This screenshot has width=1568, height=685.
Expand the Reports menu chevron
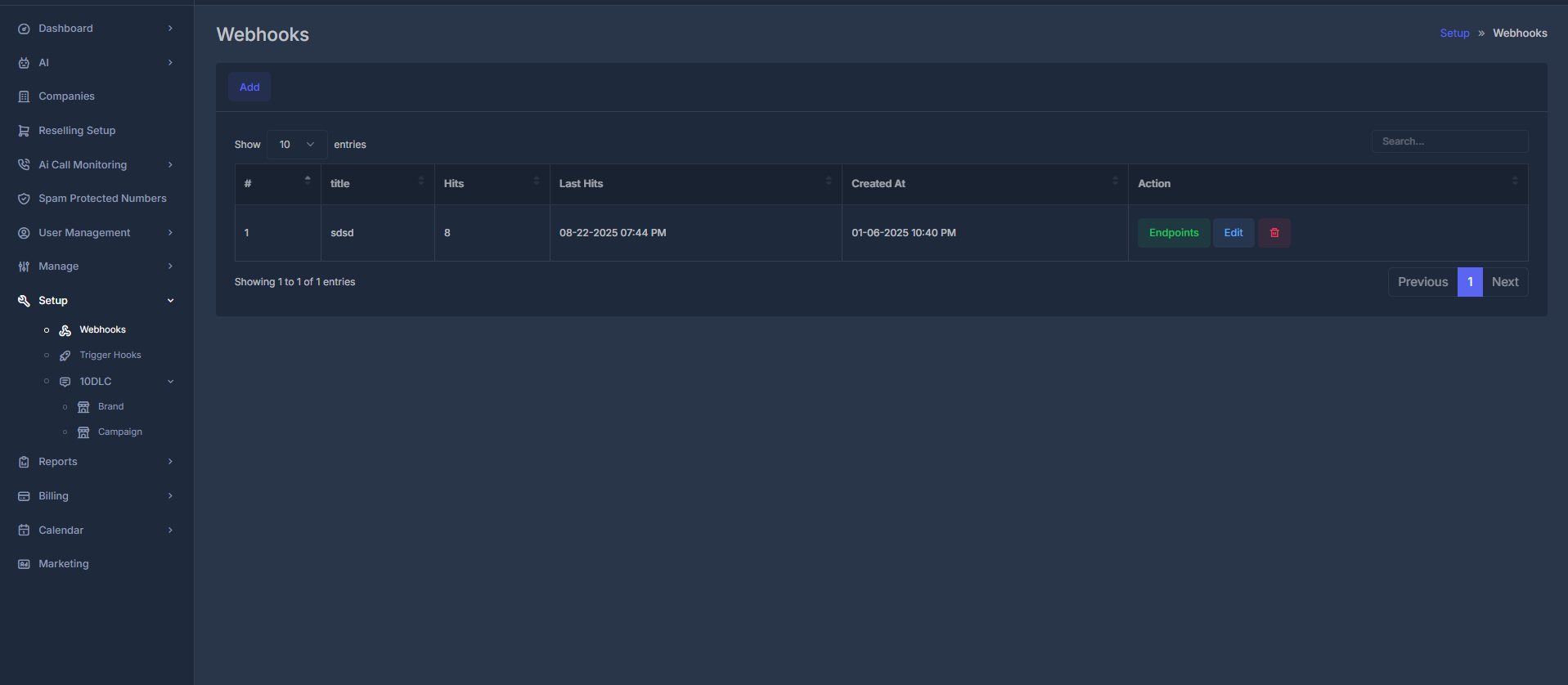[x=170, y=462]
